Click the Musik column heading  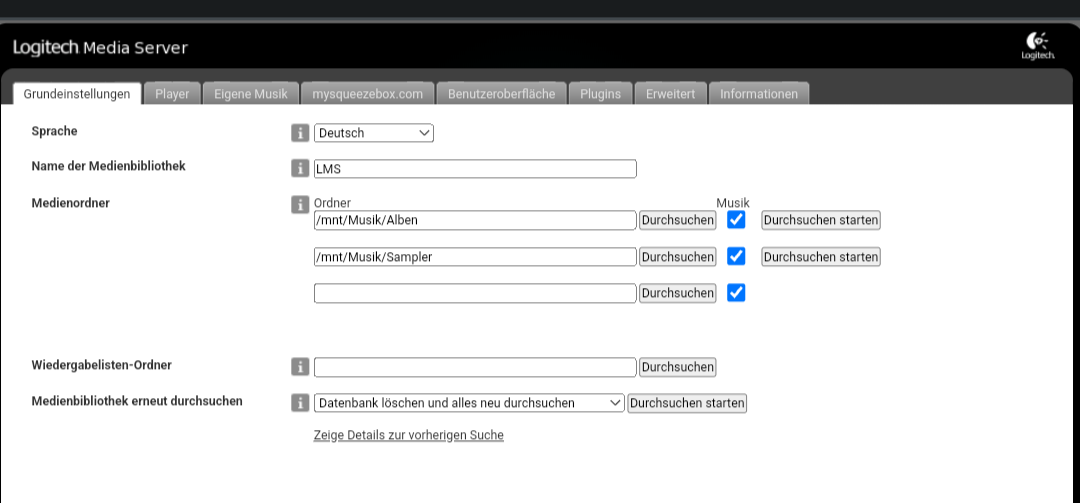(x=733, y=203)
